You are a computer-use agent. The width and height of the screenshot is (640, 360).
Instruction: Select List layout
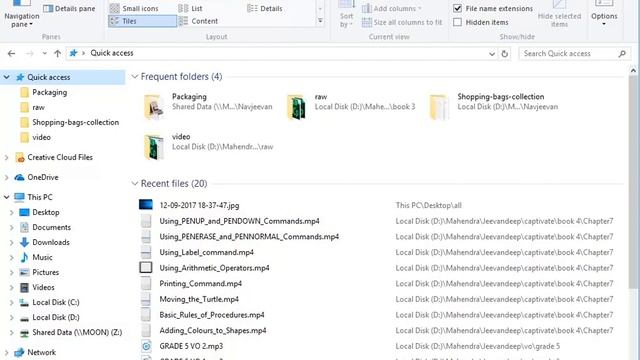(191, 8)
